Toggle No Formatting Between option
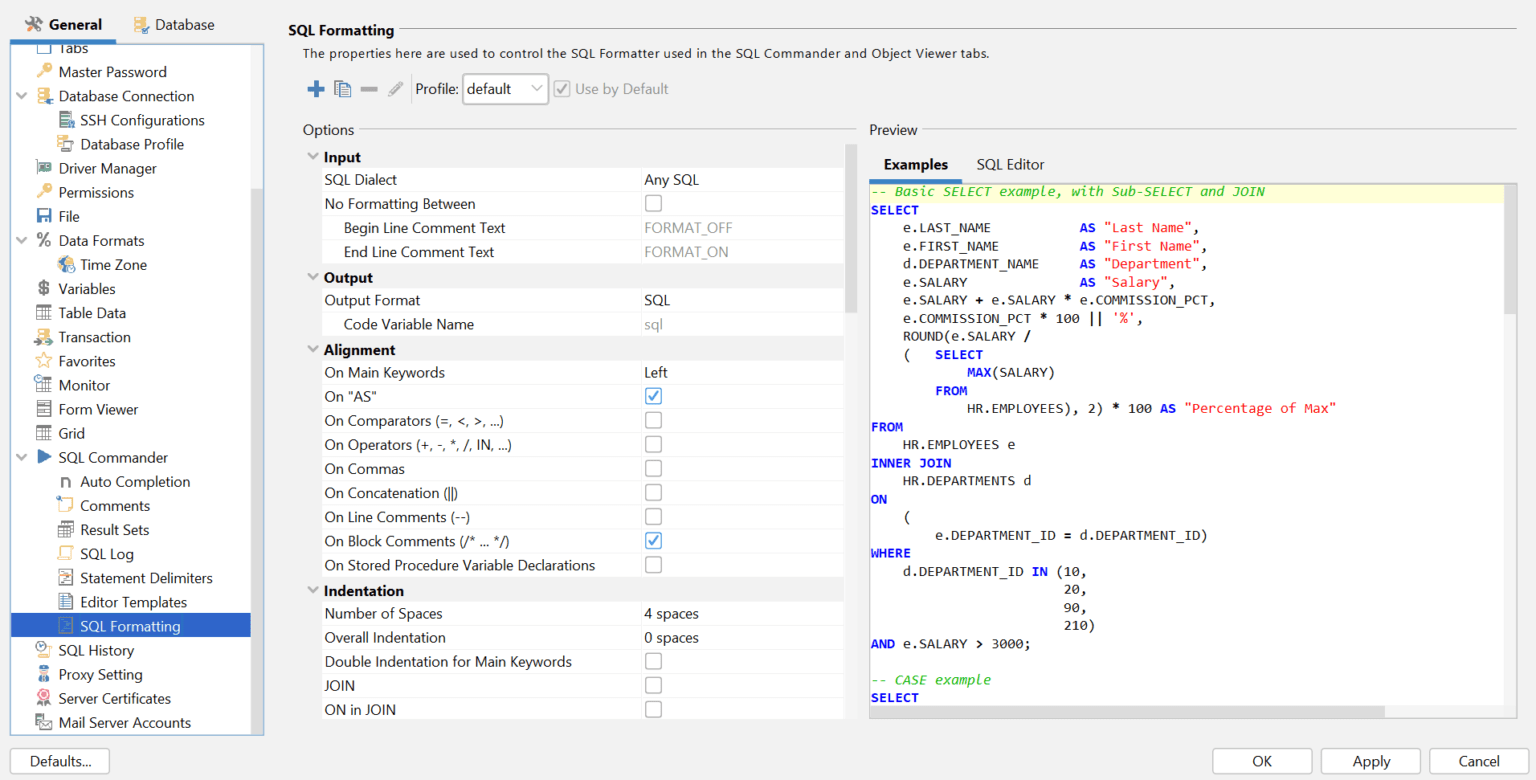The image size is (1536, 780). coord(653,203)
